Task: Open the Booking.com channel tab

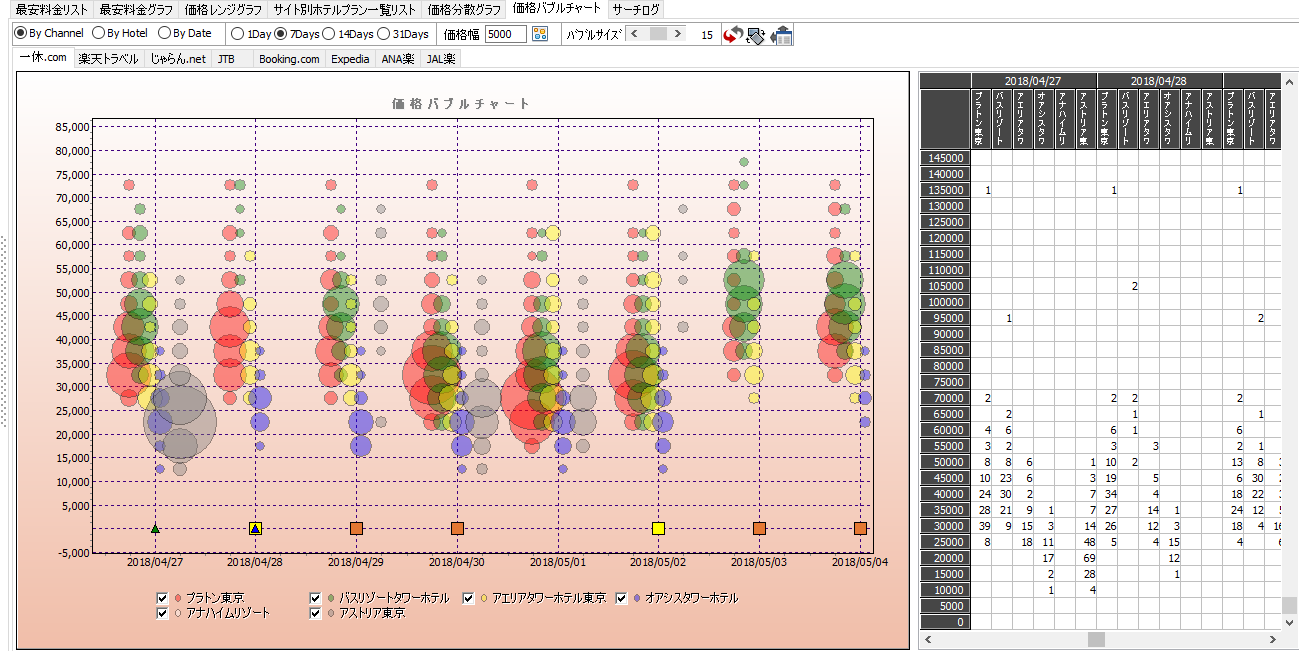Action: pos(289,59)
